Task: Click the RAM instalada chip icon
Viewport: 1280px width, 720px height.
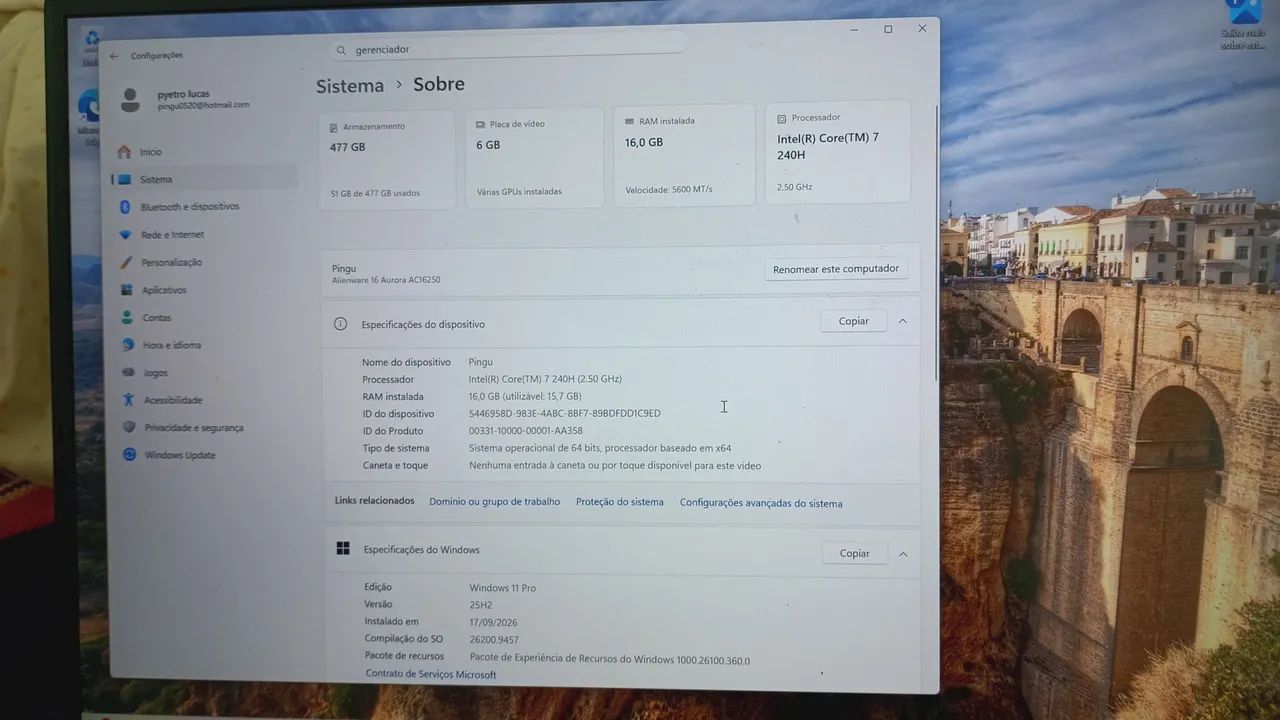Action: pos(630,121)
